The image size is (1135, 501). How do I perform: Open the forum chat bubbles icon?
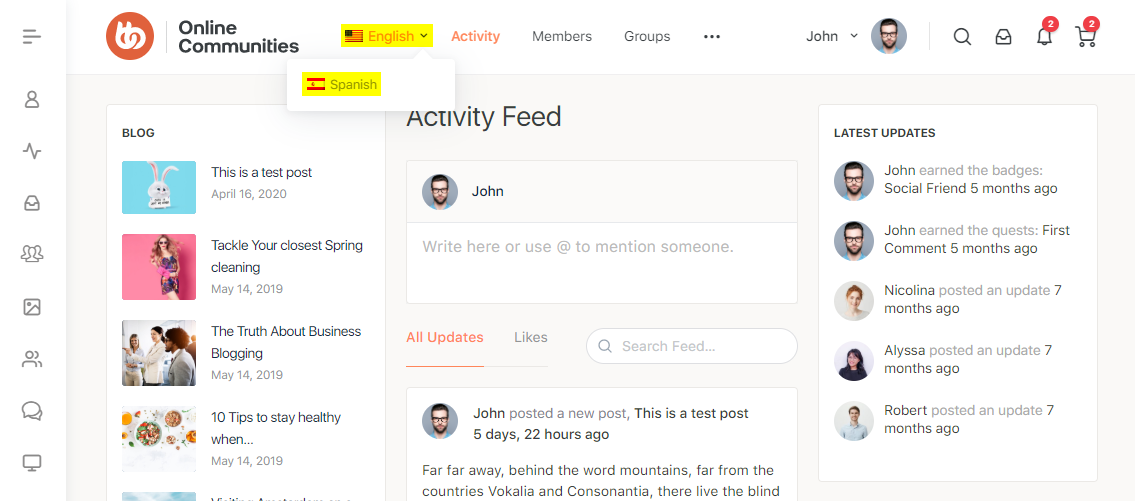click(32, 411)
